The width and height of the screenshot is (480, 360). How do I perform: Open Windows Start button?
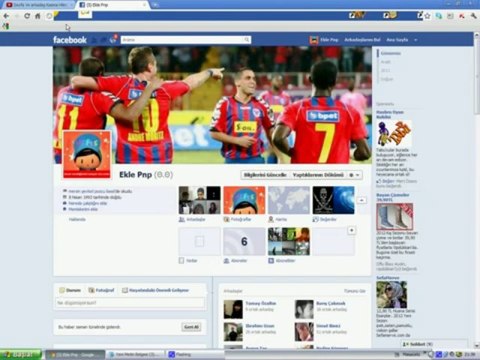(x=21, y=354)
